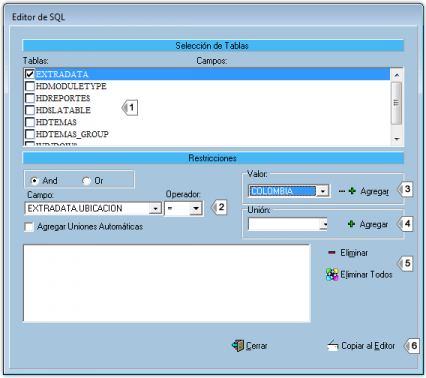Click the door icon for Cerrar
The image size is (426, 378).
[x=238, y=345]
